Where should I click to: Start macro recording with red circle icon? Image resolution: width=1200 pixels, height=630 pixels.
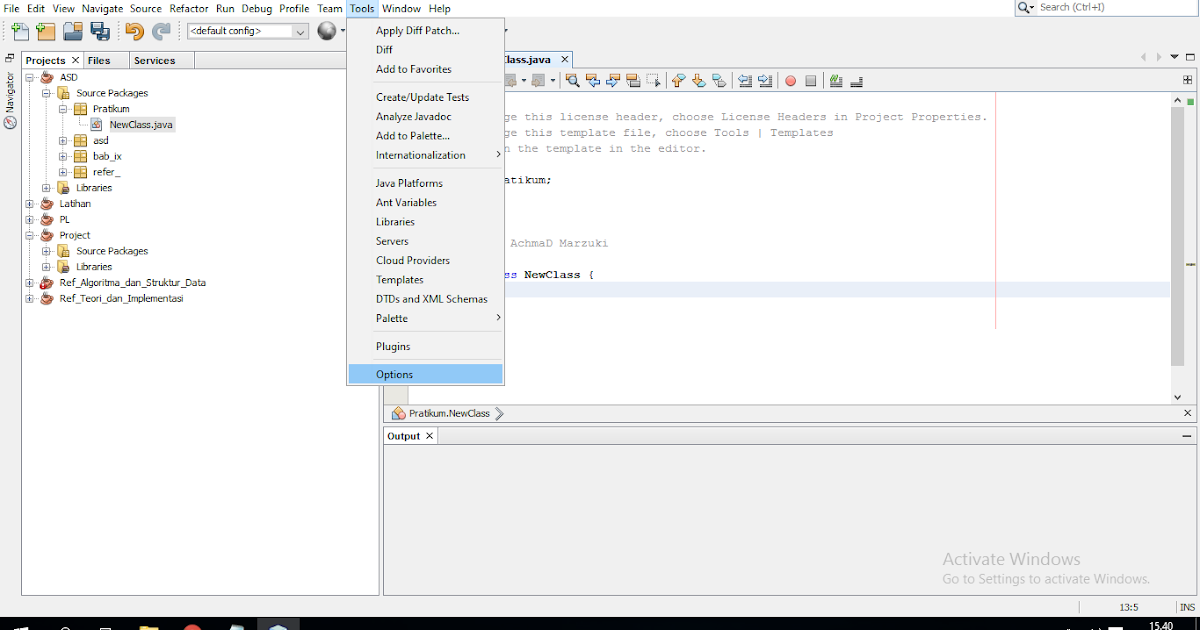coord(789,80)
